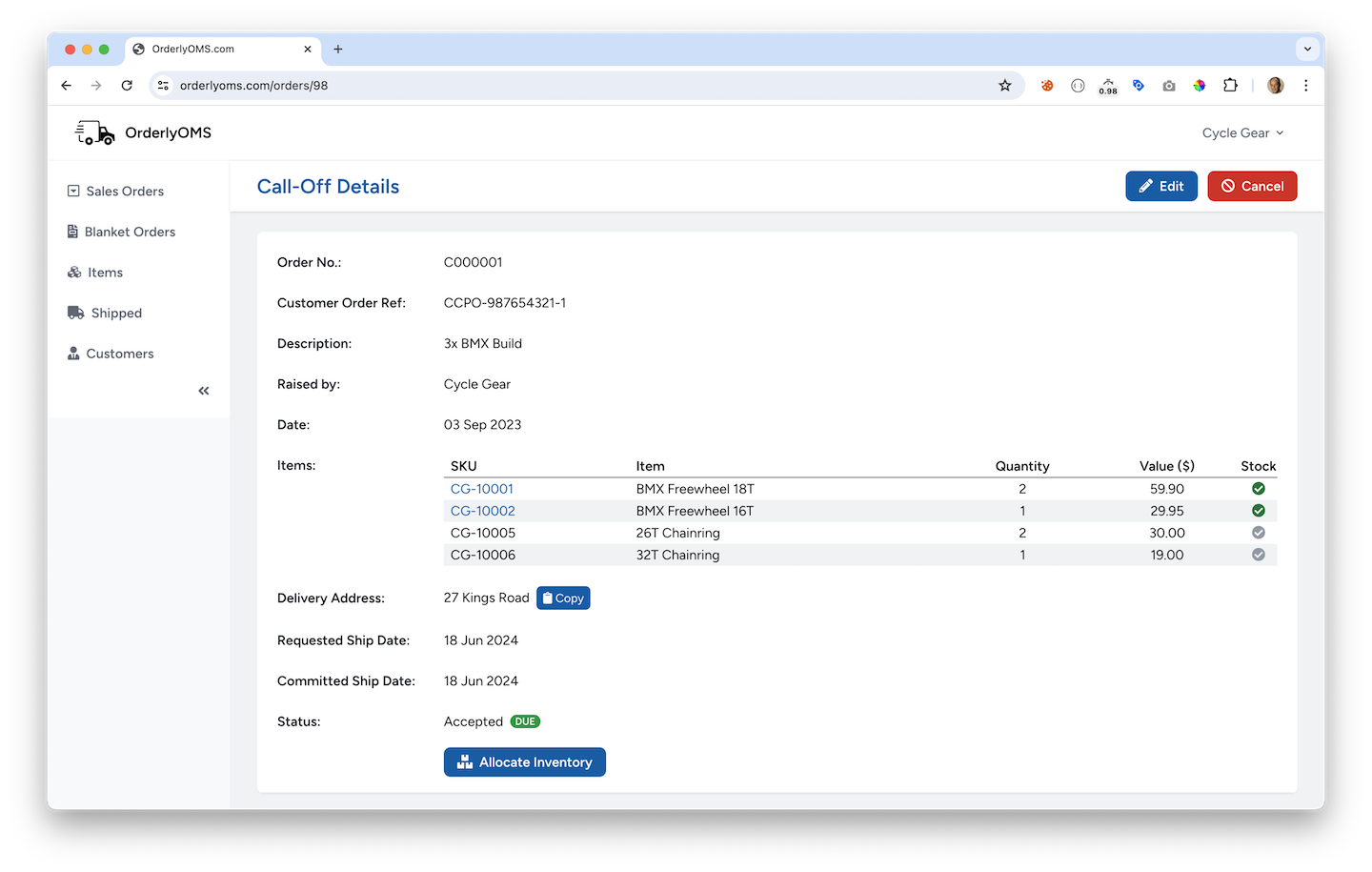1372x872 pixels.
Task: Collapse the sidebar with the double chevron
Action: point(203,390)
